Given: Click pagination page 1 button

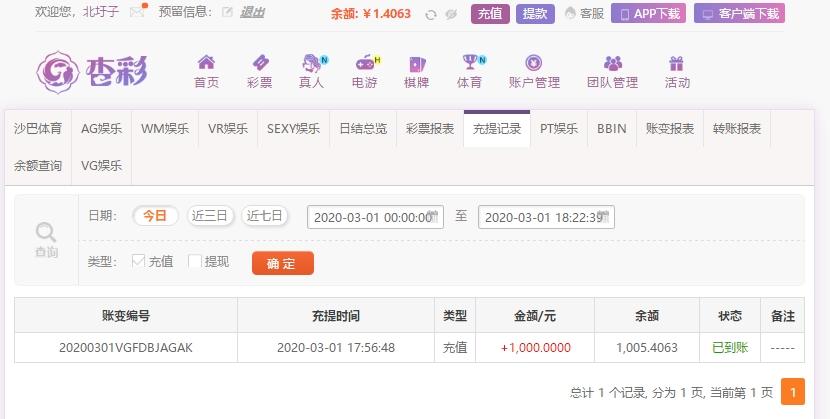Looking at the screenshot, I should pos(793,392).
